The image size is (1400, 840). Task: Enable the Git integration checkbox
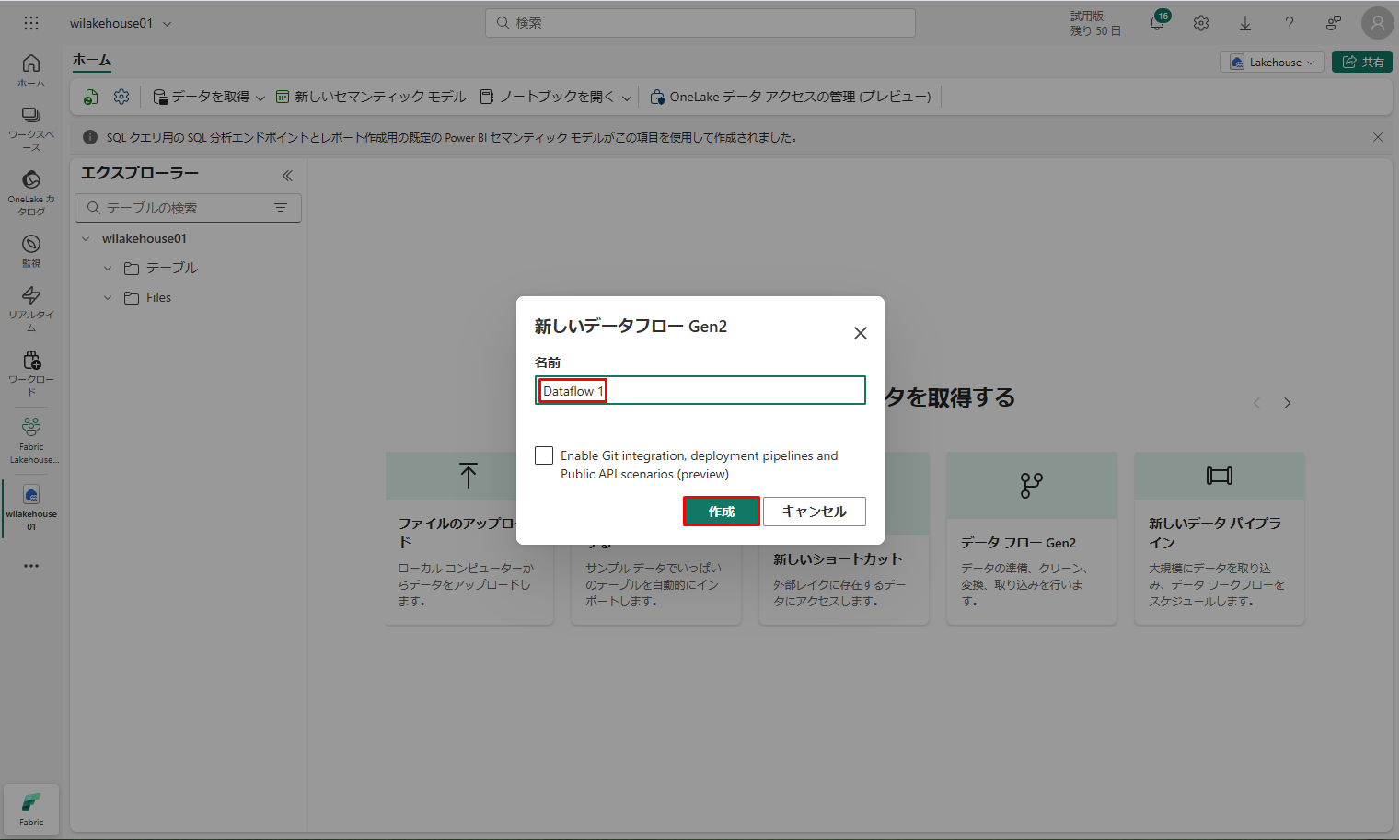coord(544,455)
